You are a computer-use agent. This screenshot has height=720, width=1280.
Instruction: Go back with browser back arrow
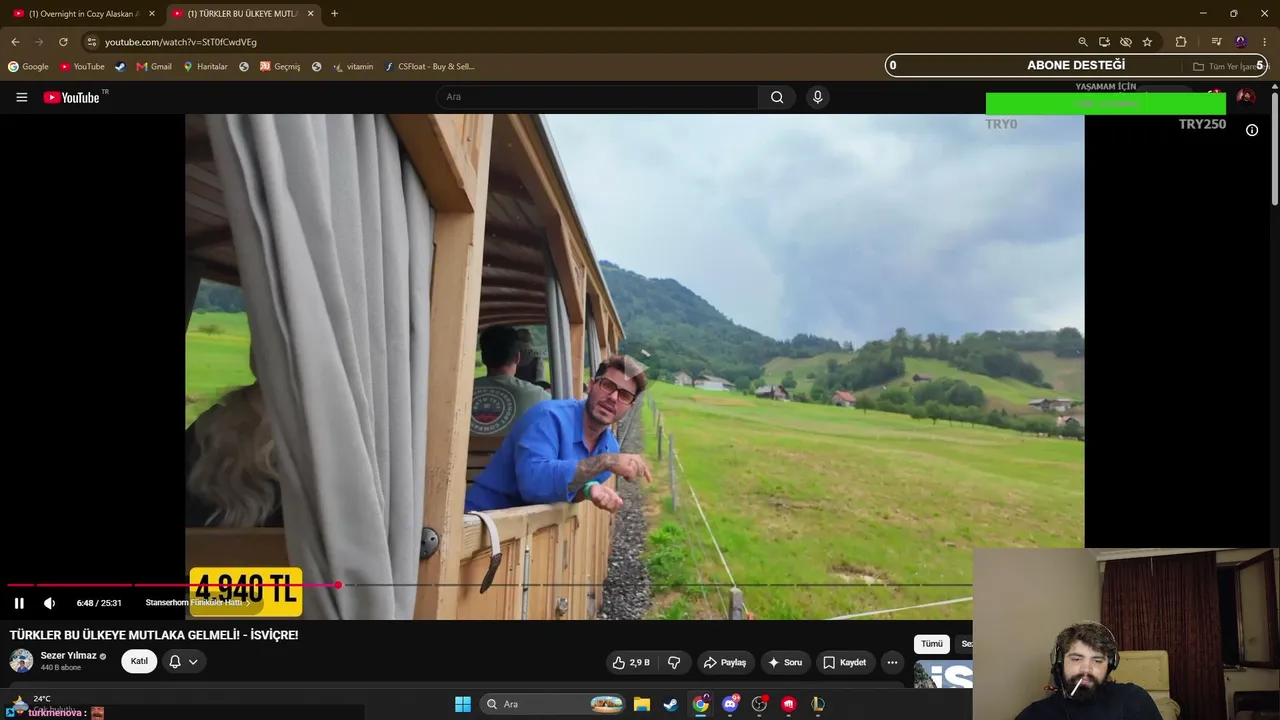pos(15,42)
